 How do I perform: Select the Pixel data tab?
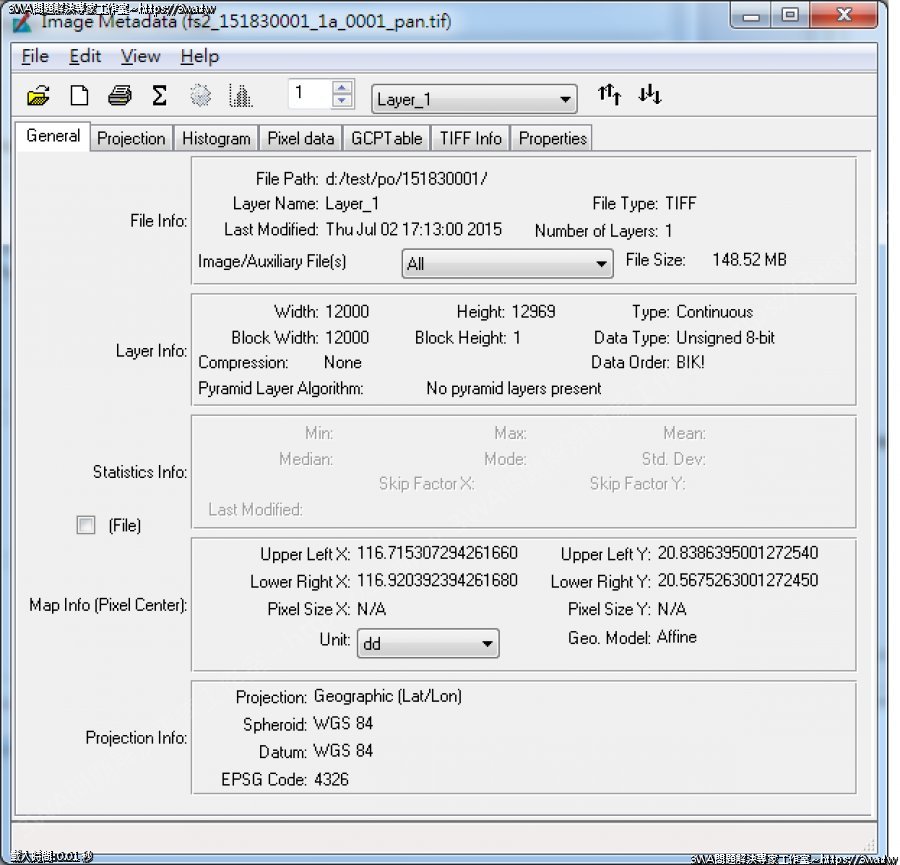[301, 138]
